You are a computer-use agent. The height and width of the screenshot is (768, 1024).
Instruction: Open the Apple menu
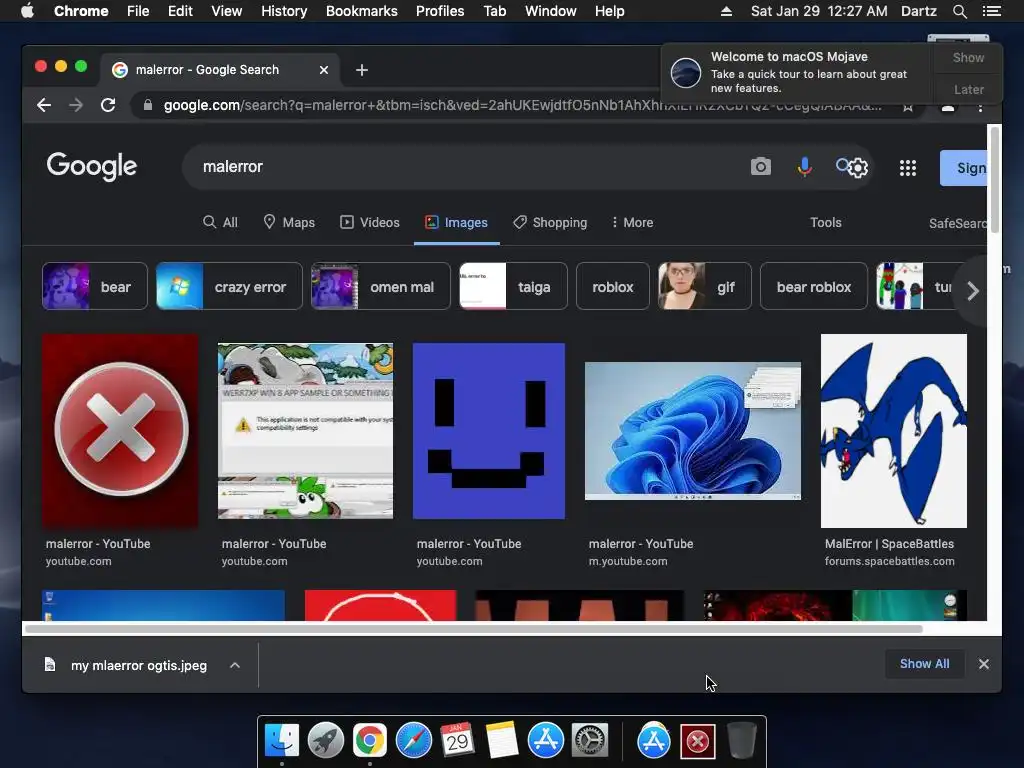(27, 11)
